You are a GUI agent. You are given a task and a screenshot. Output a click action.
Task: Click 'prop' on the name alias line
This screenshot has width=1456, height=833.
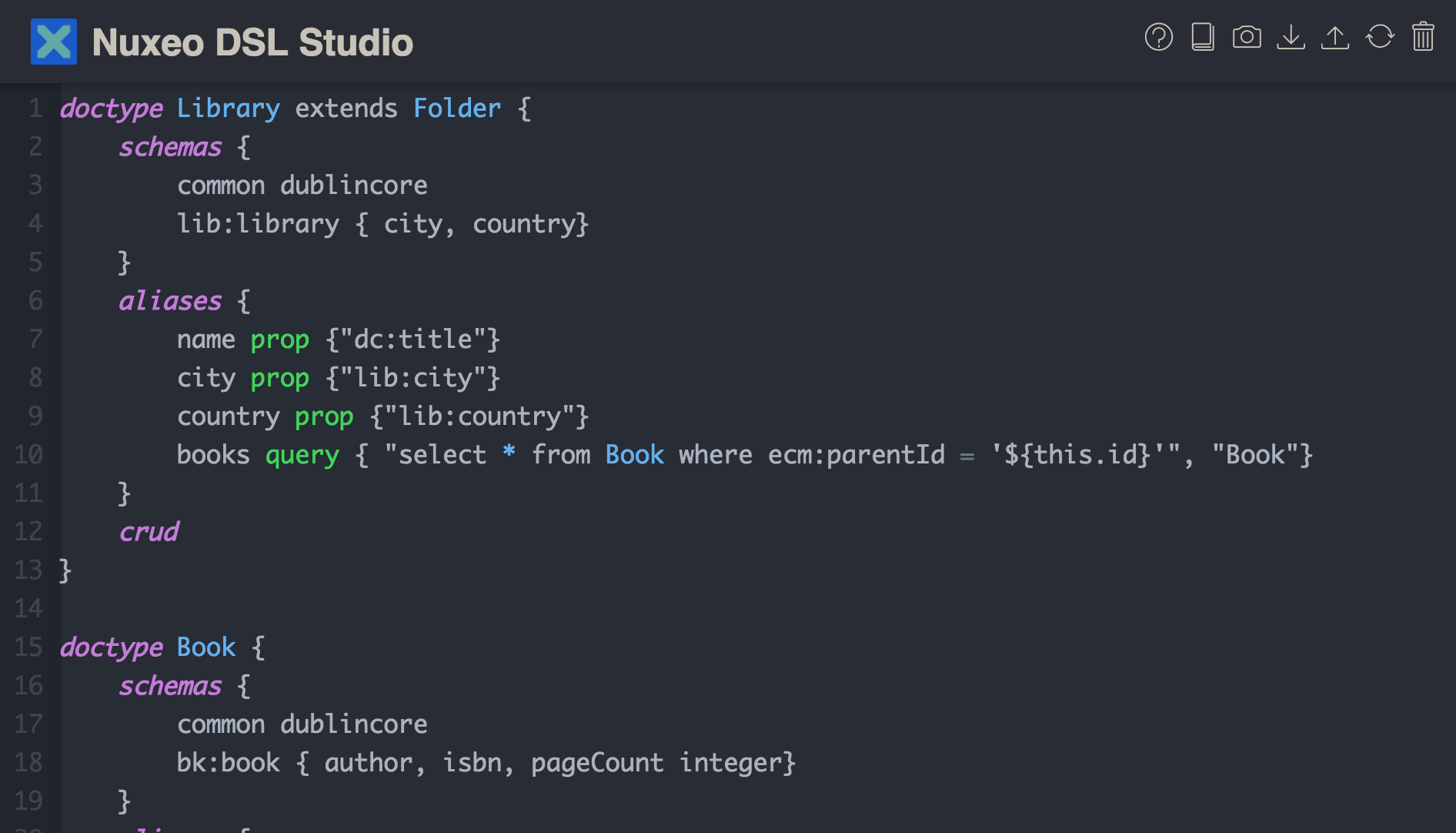pos(280,340)
